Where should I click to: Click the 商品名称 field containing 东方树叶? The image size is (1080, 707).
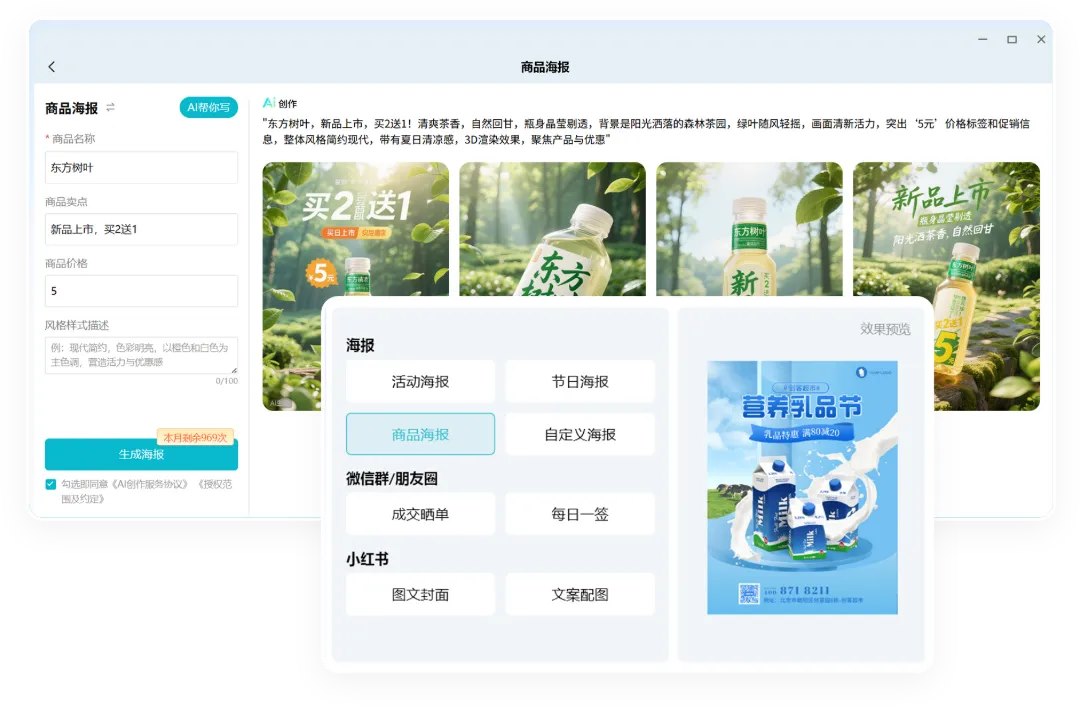(141, 167)
